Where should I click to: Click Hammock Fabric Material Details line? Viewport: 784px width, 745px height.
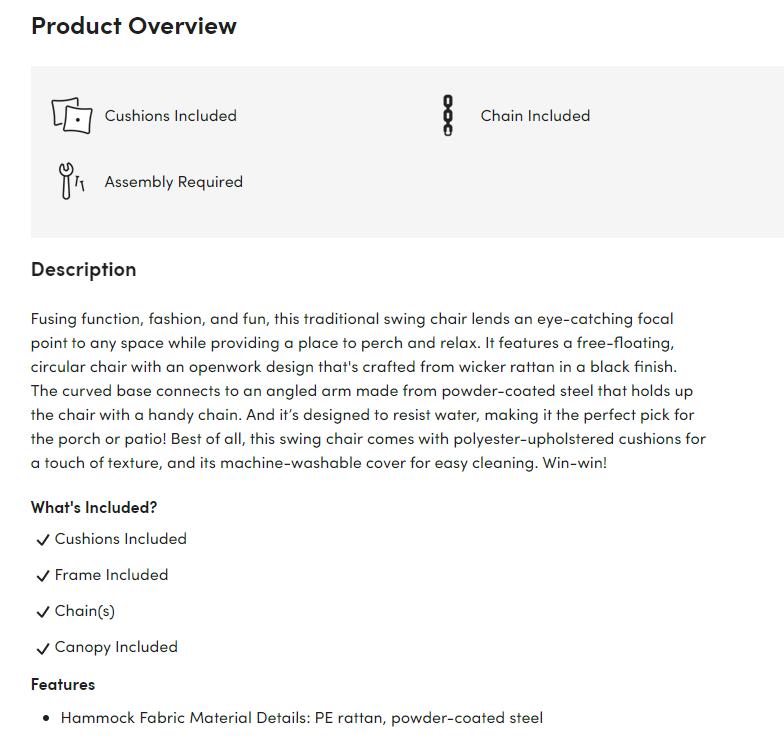tap(302, 718)
